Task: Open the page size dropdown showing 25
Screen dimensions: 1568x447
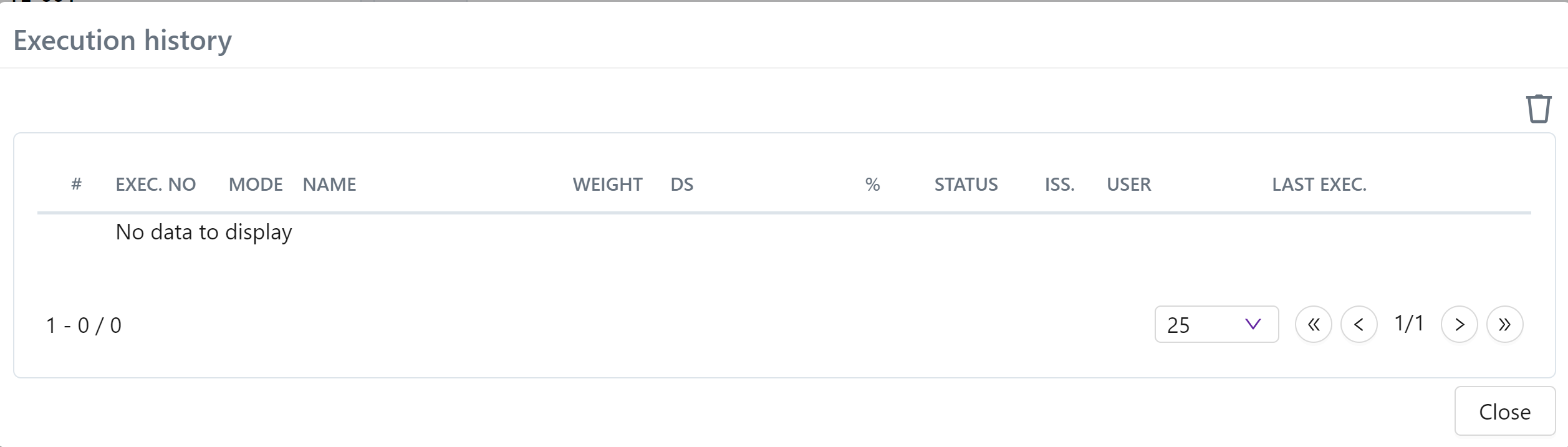Action: 1216,324
